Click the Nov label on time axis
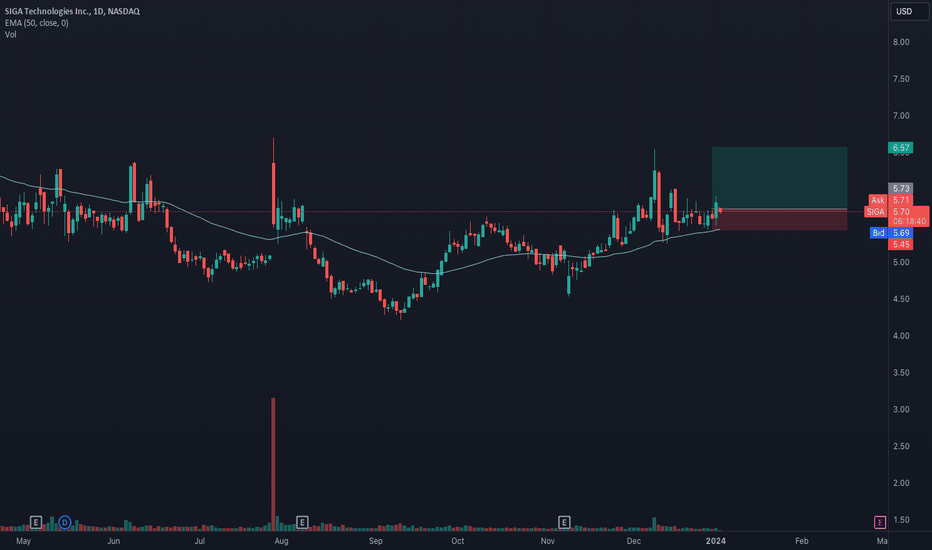 click(x=547, y=541)
